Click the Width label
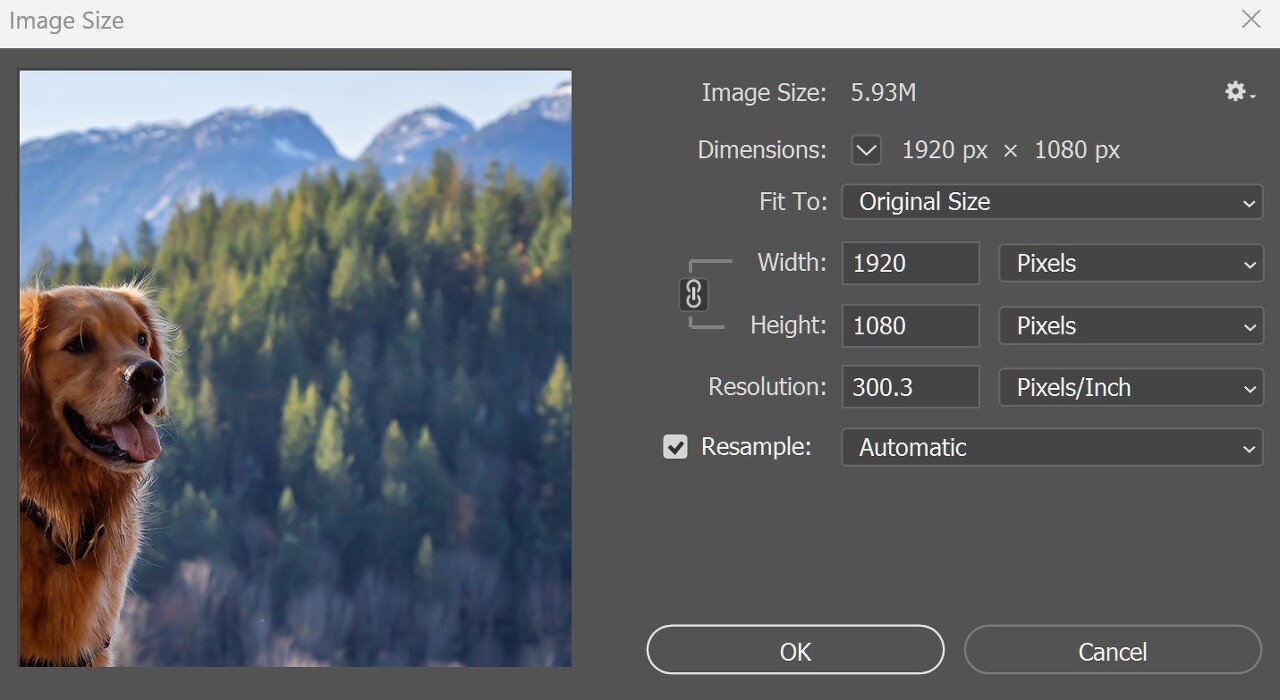The width and height of the screenshot is (1280, 700). click(x=792, y=263)
